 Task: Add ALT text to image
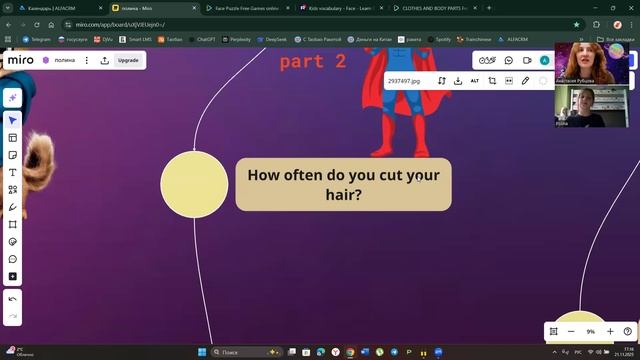pos(475,81)
